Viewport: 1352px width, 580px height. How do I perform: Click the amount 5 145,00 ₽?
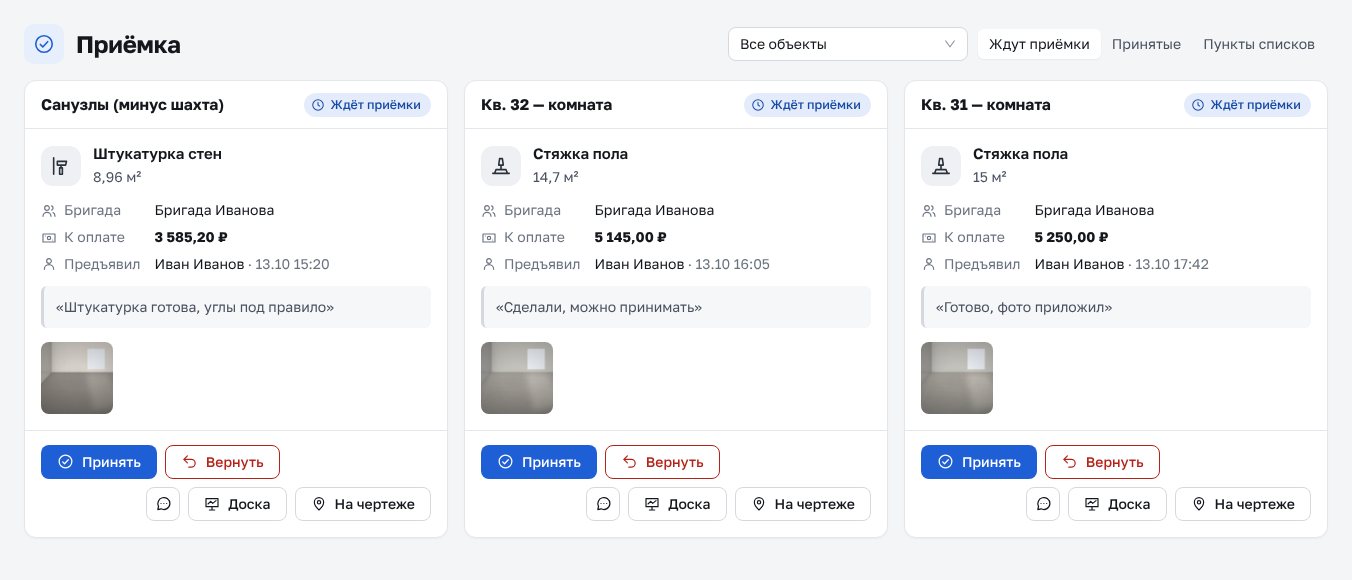click(x=631, y=238)
